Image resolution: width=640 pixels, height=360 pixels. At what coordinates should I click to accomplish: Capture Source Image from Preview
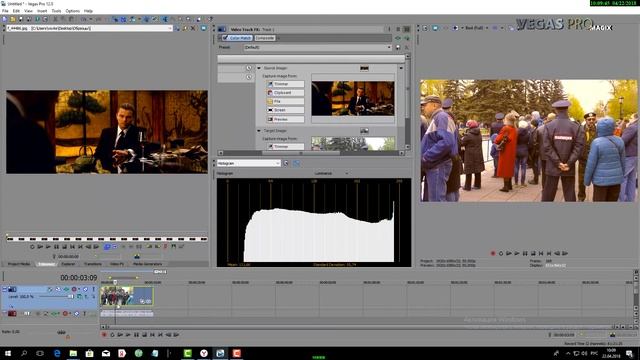tap(285, 119)
